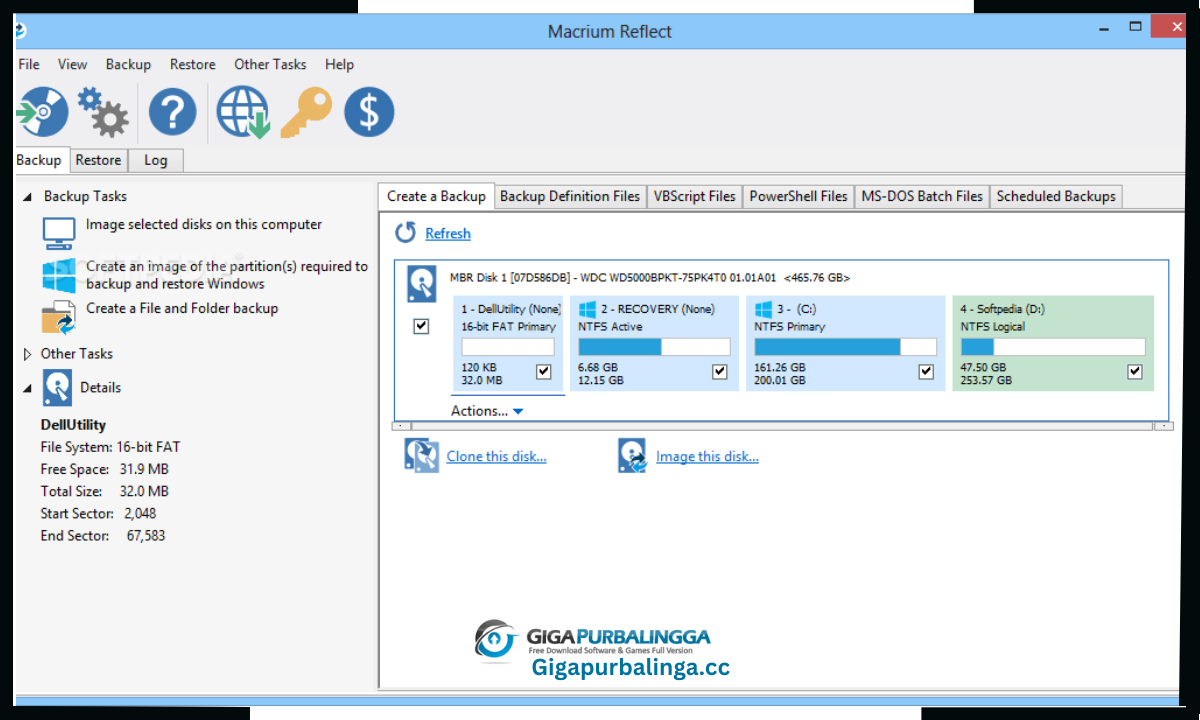Click the horizontal scrollbar right arrow

click(x=1163, y=426)
